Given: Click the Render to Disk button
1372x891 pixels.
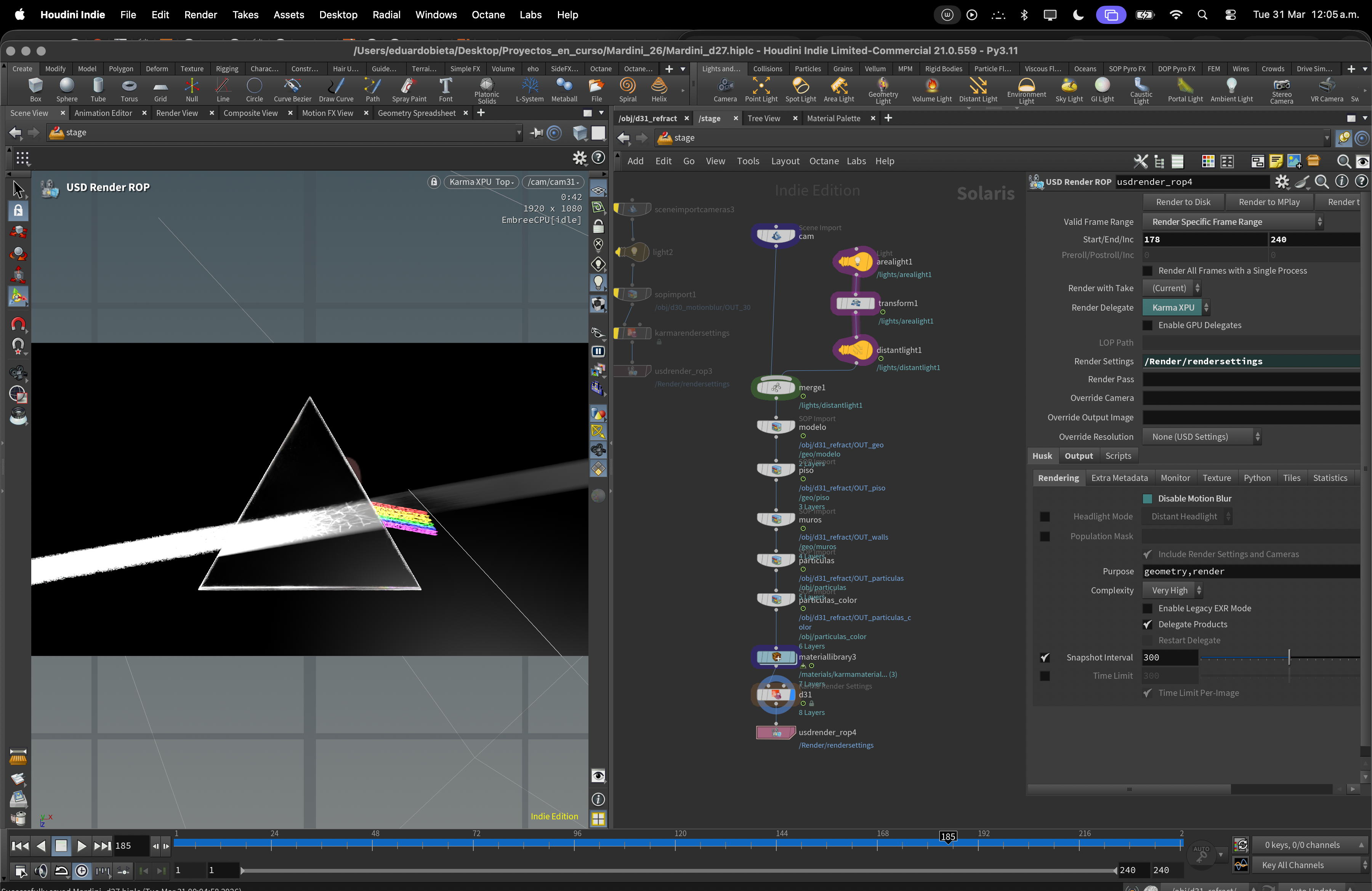Looking at the screenshot, I should click(x=1183, y=202).
